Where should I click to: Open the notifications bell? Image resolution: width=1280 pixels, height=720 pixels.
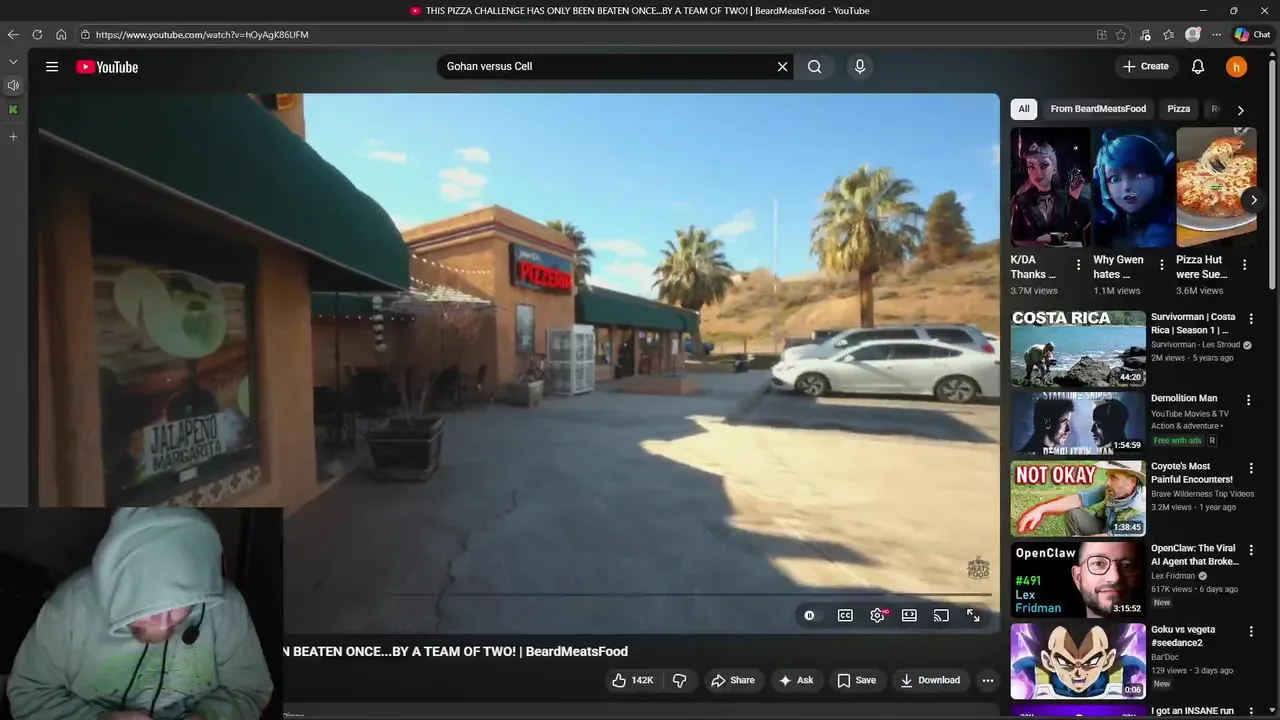coord(1198,67)
